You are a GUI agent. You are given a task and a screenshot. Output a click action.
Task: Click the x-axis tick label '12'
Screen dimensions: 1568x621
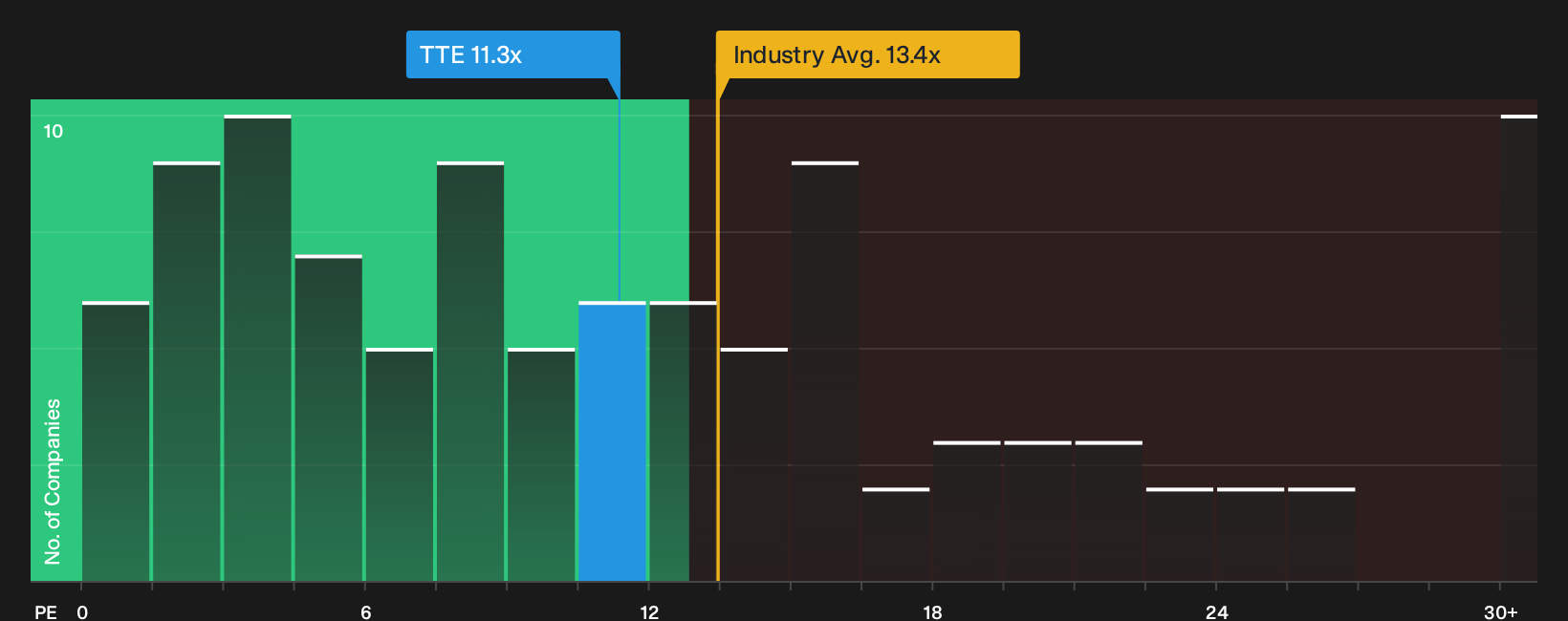[649, 611]
